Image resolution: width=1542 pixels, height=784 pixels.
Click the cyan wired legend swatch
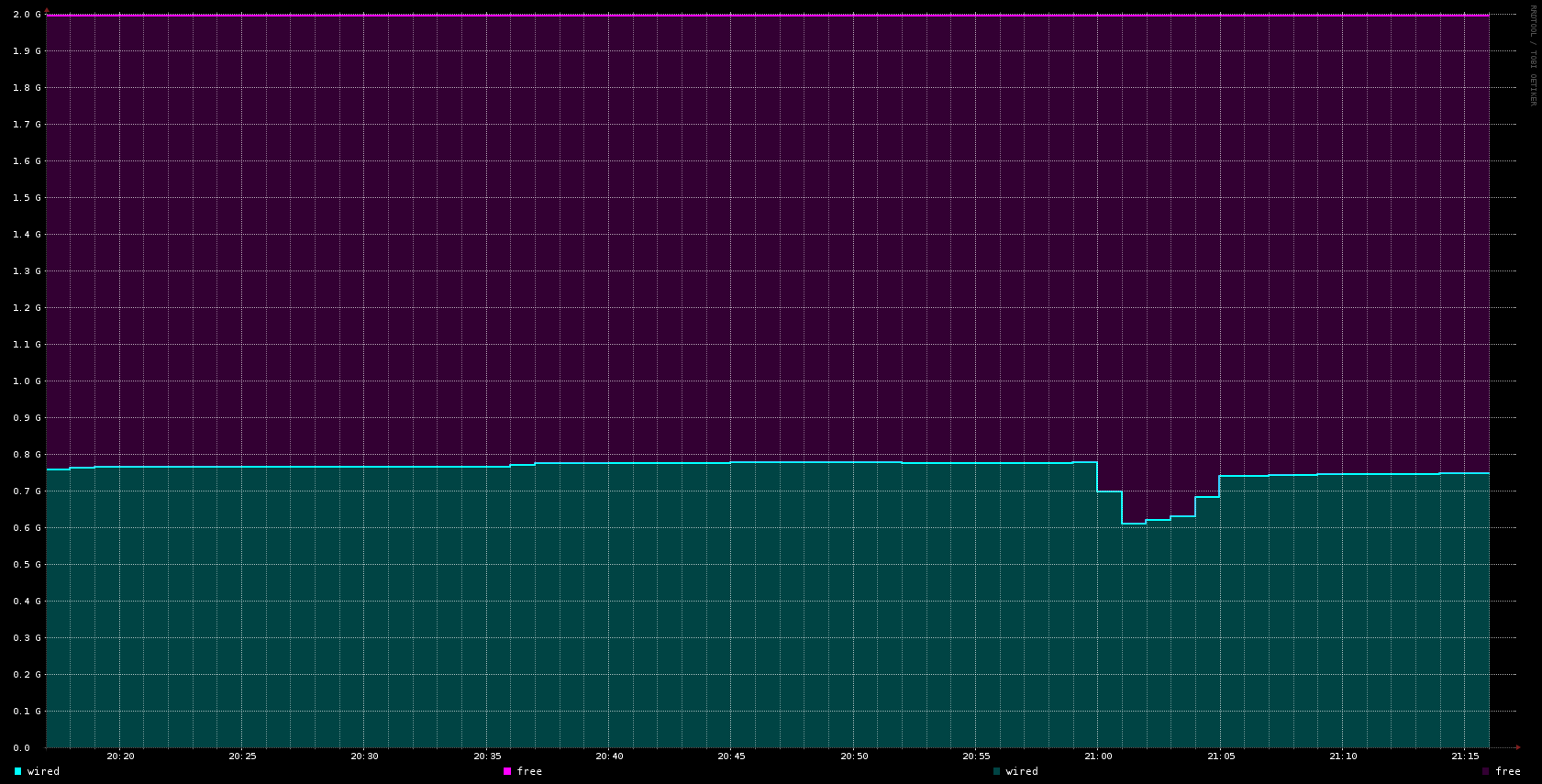pyautogui.click(x=17, y=771)
